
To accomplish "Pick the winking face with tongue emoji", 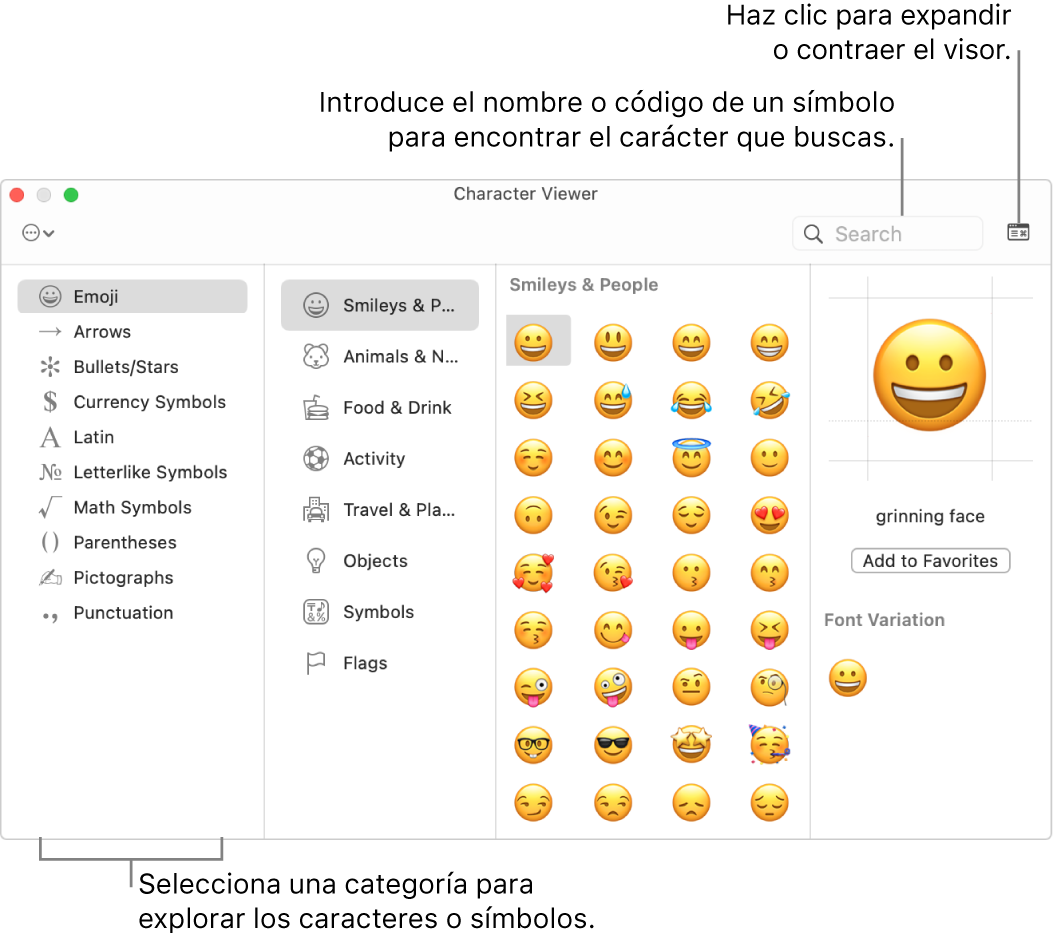I will [x=533, y=688].
